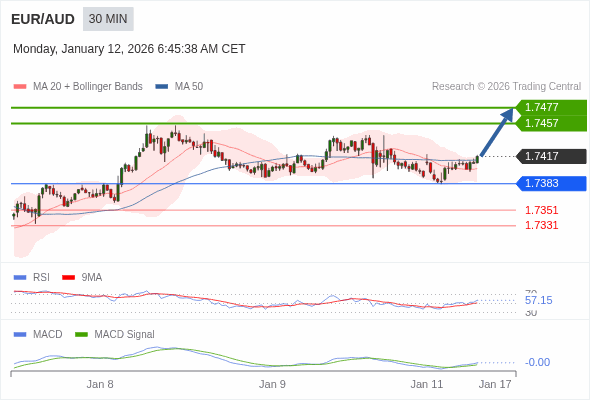Click the Jan 8 axis label
This screenshot has width=590, height=400.
pyautogui.click(x=100, y=384)
